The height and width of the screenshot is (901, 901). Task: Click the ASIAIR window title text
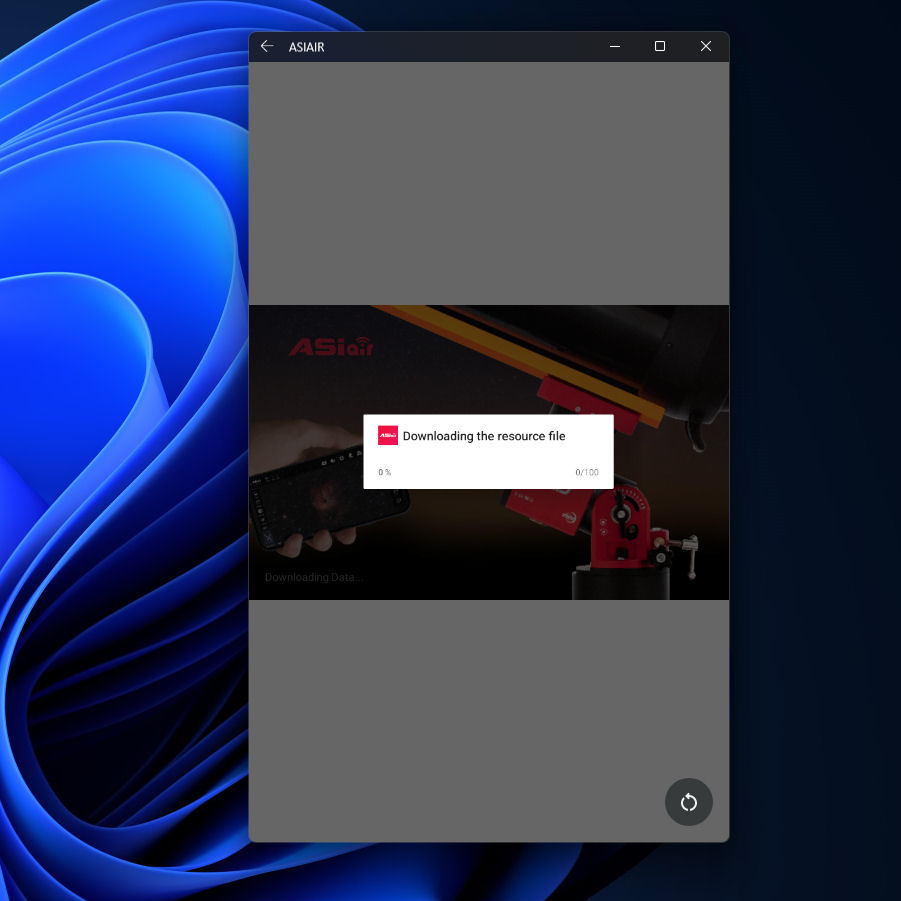click(306, 47)
